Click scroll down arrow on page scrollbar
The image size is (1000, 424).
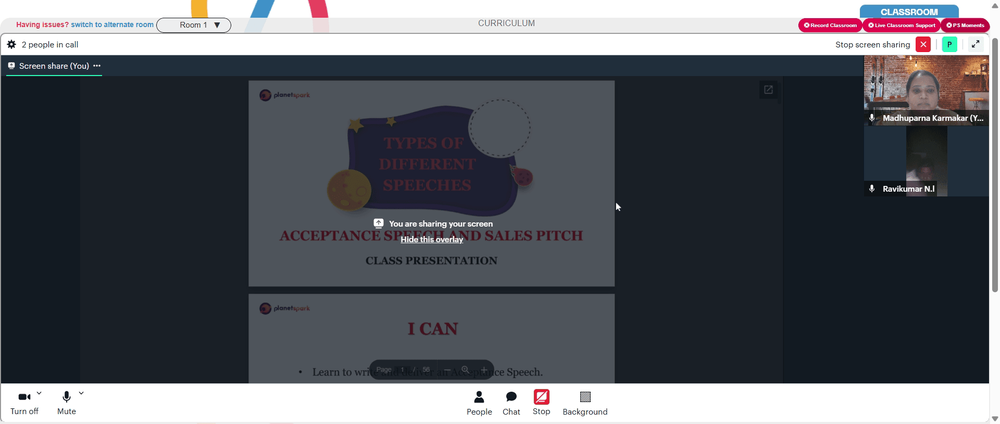[x=995, y=418]
